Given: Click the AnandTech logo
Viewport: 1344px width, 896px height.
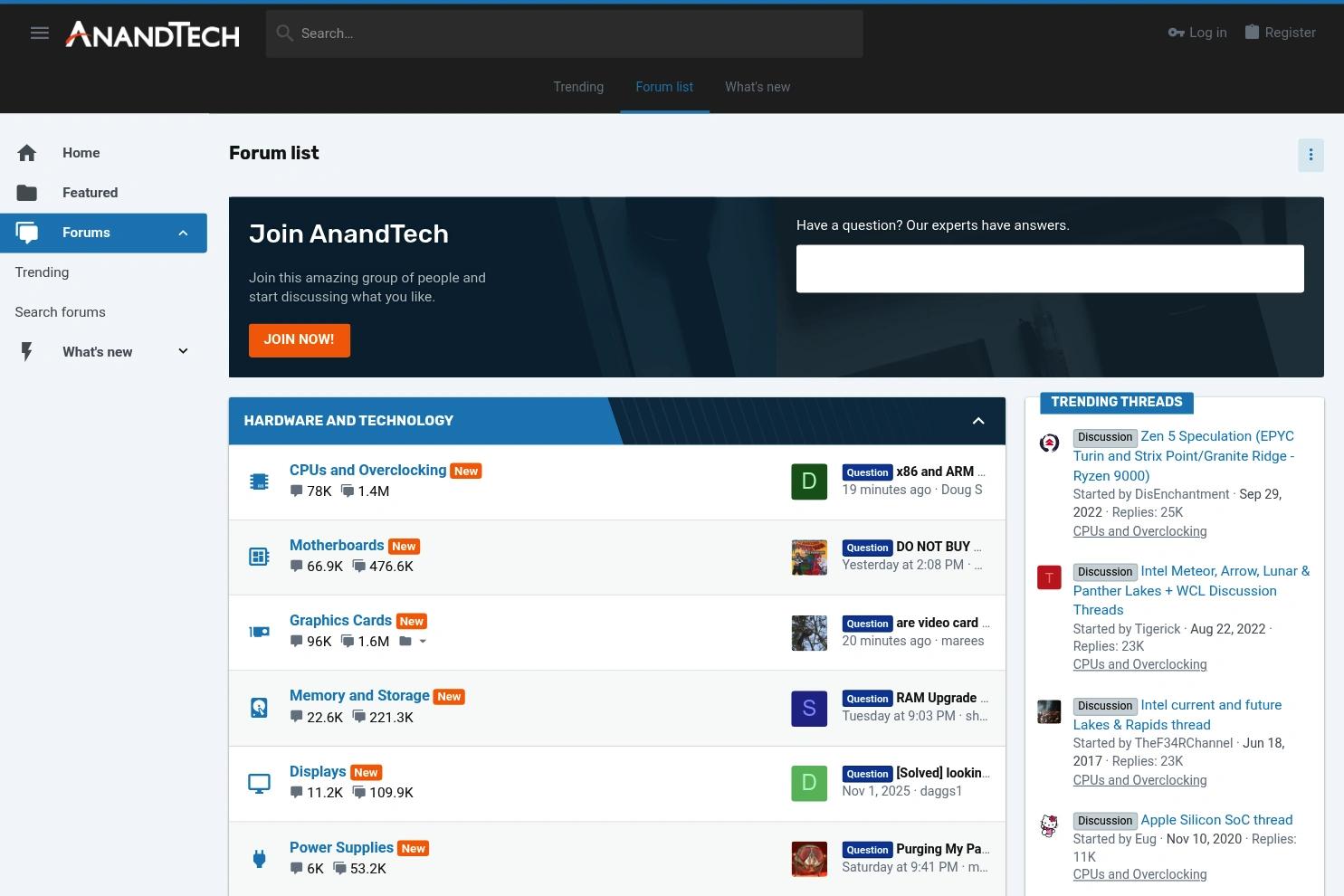Looking at the screenshot, I should coord(153,34).
